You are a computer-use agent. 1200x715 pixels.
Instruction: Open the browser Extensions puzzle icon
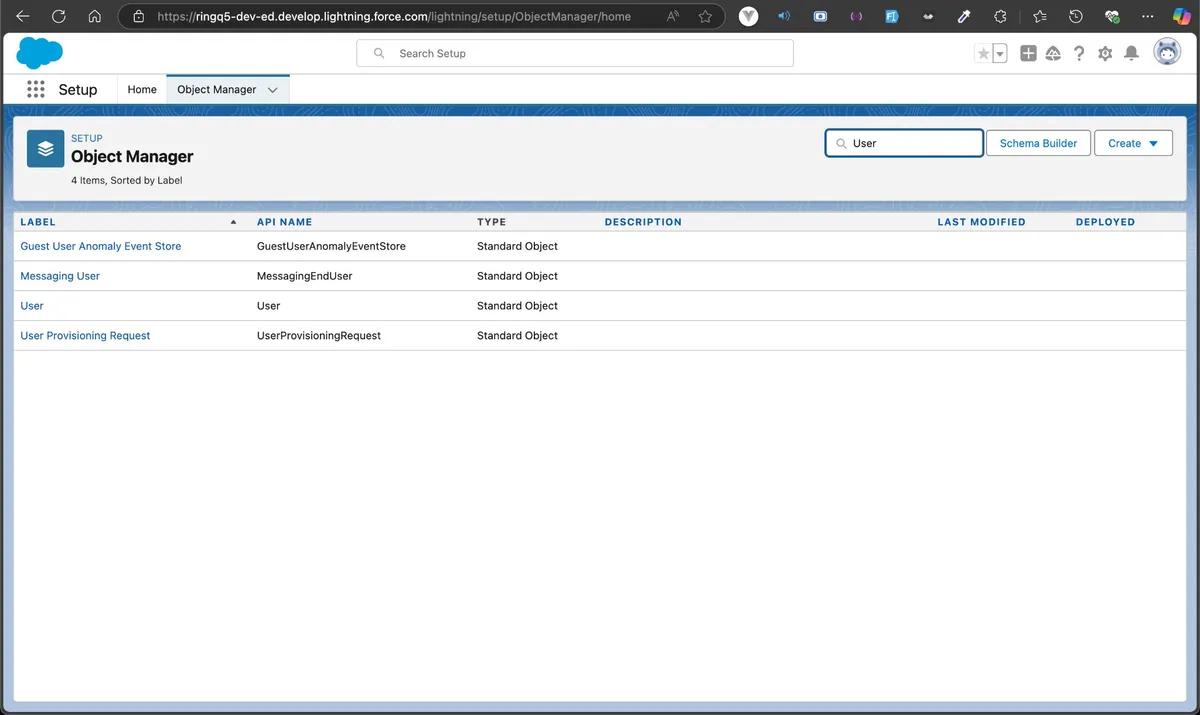click(x=1000, y=16)
